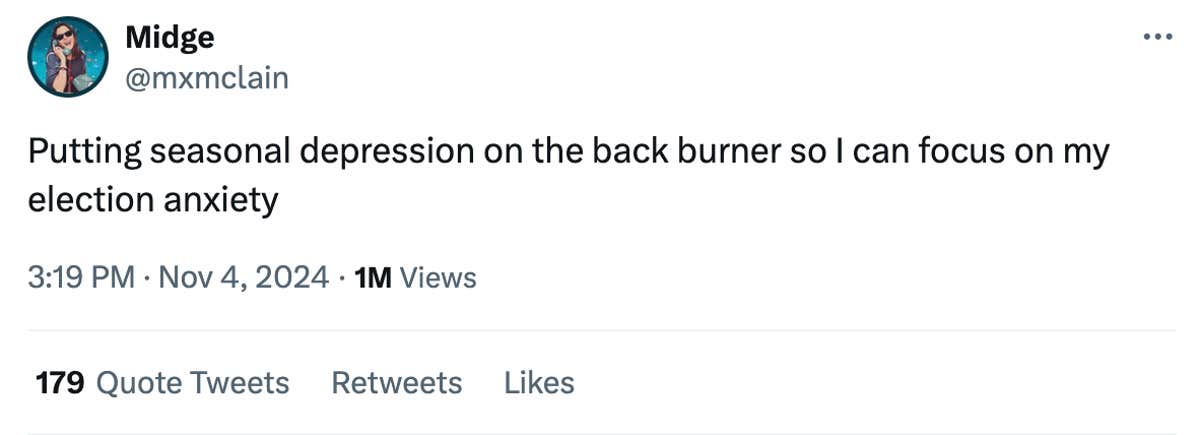This screenshot has height=435, width=1200.
Task: Click the words "election anxiety" in tweet
Action: click(152, 200)
